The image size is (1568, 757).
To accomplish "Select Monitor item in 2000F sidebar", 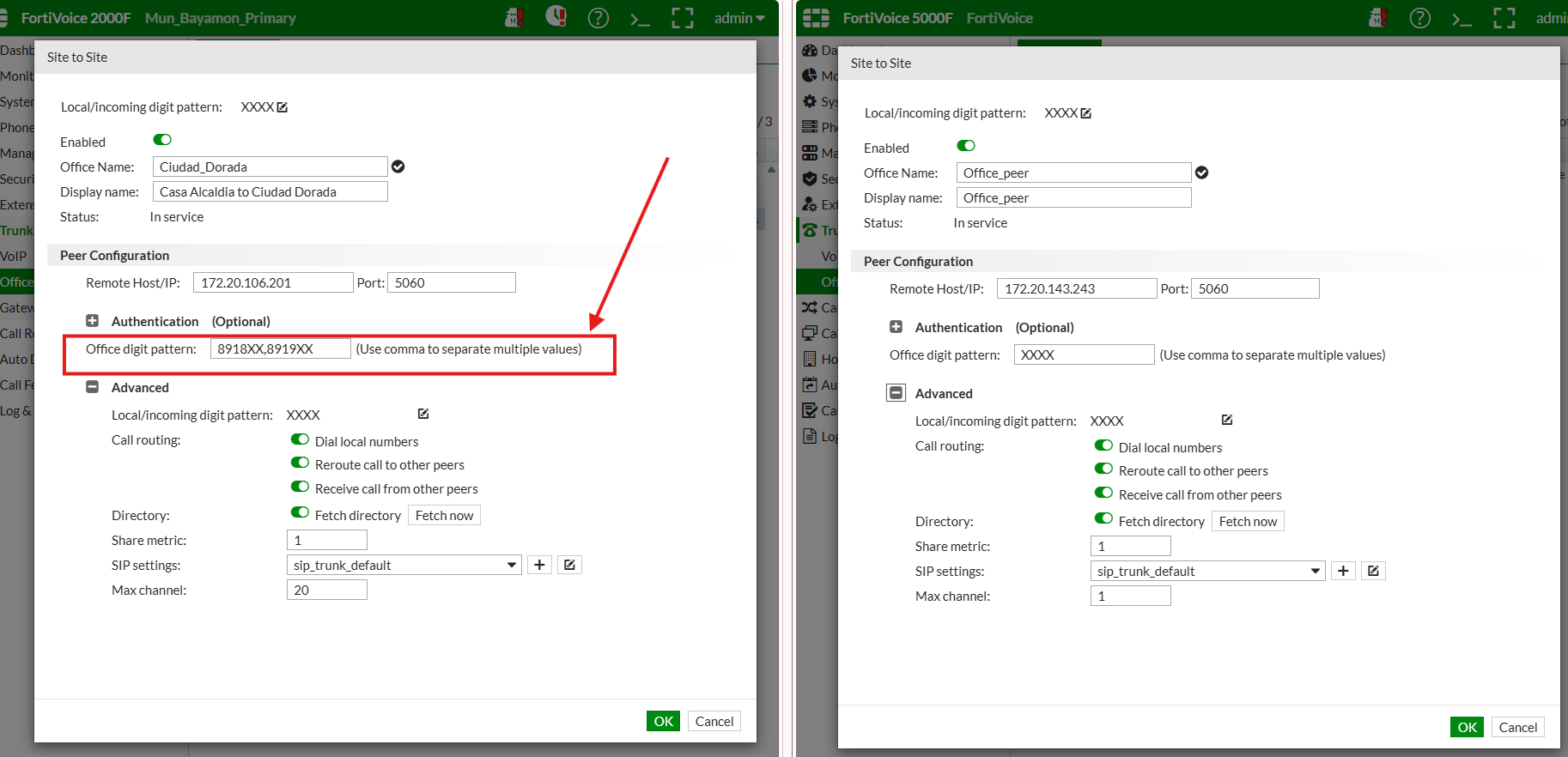I will point(17,76).
